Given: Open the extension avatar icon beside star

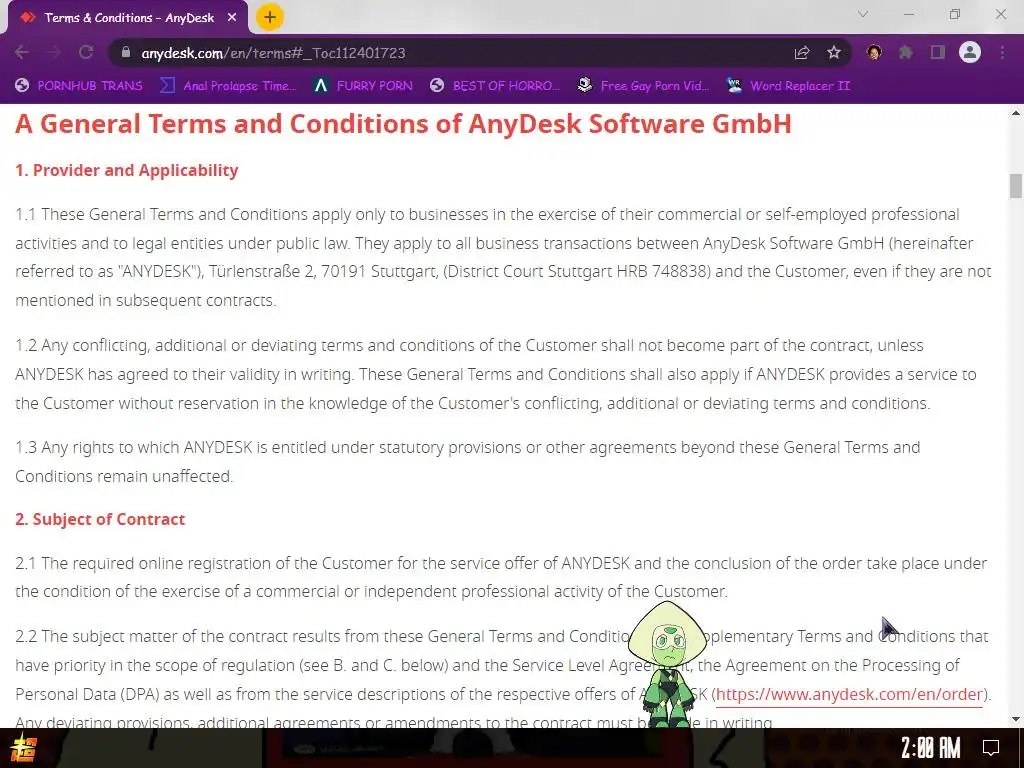Looking at the screenshot, I should tap(874, 52).
